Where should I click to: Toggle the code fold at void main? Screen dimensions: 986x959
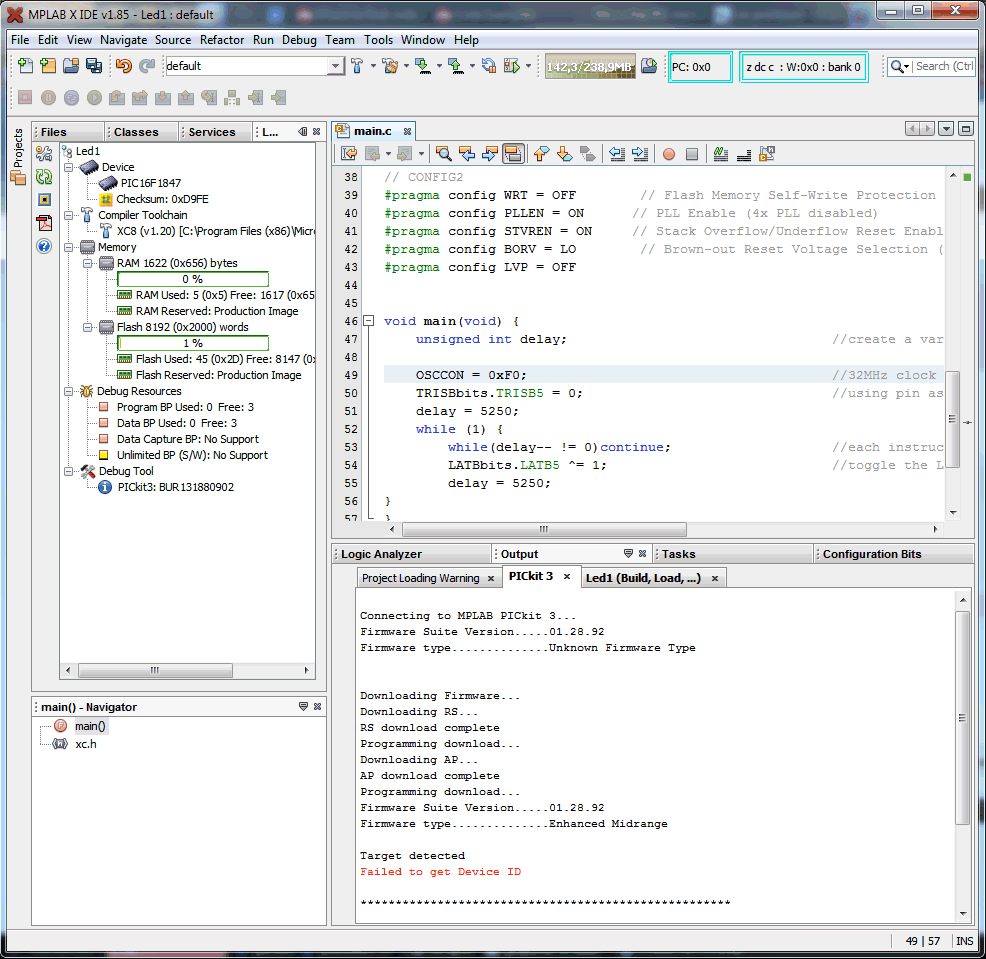click(369, 321)
